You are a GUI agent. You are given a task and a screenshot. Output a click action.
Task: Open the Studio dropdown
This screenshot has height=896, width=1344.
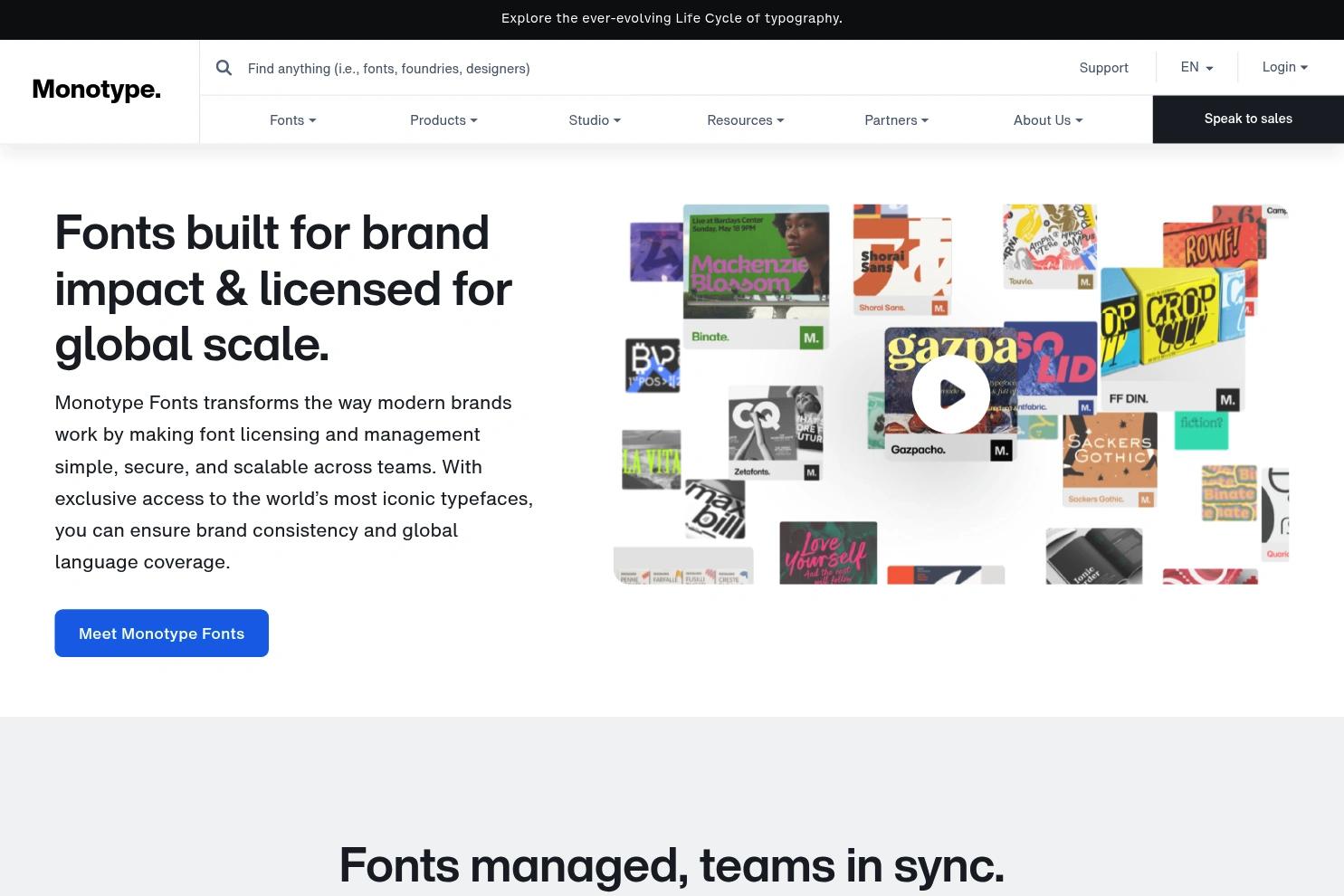595,119
